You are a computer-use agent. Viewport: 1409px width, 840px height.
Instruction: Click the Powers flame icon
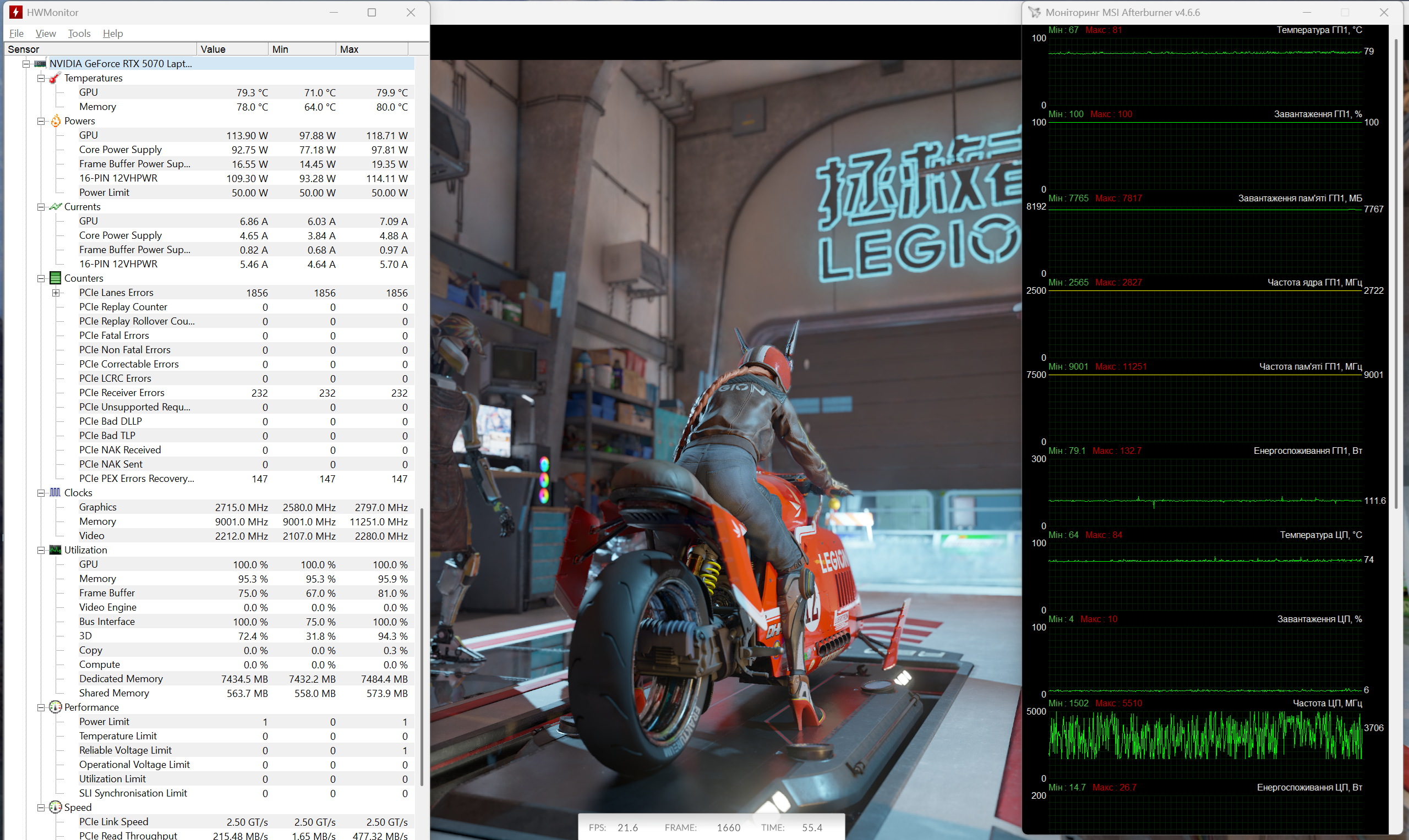pos(56,121)
